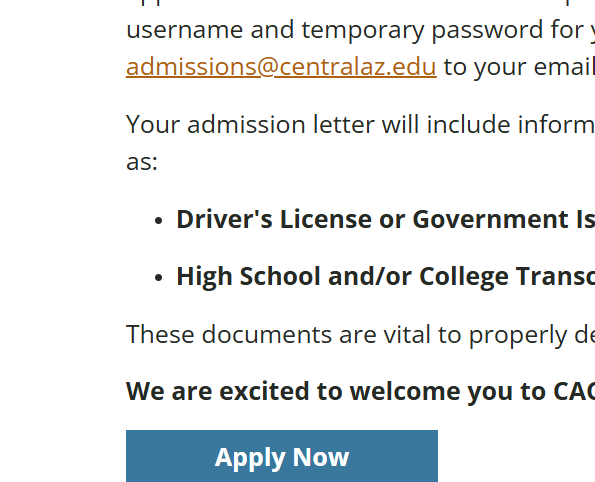Click the word 'username' in the top line
Viewport: 595px width, 482px height.
(184, 30)
